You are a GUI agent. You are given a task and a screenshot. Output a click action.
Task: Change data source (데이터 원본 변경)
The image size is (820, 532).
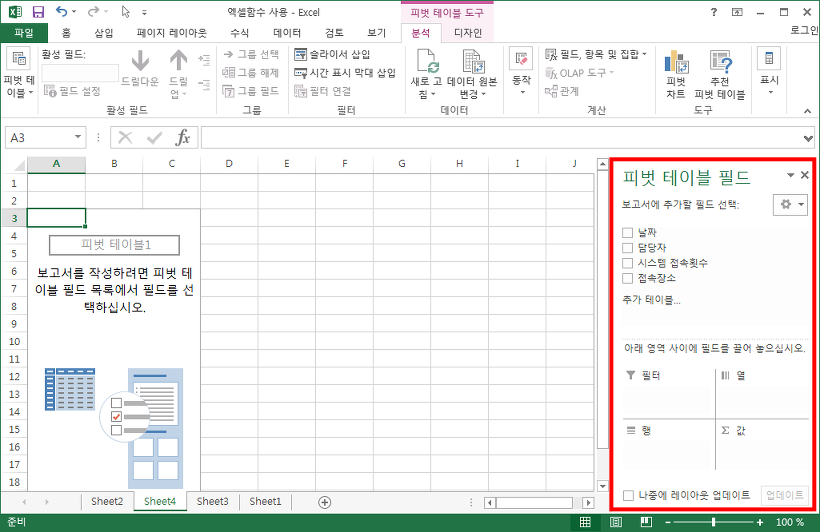472,73
